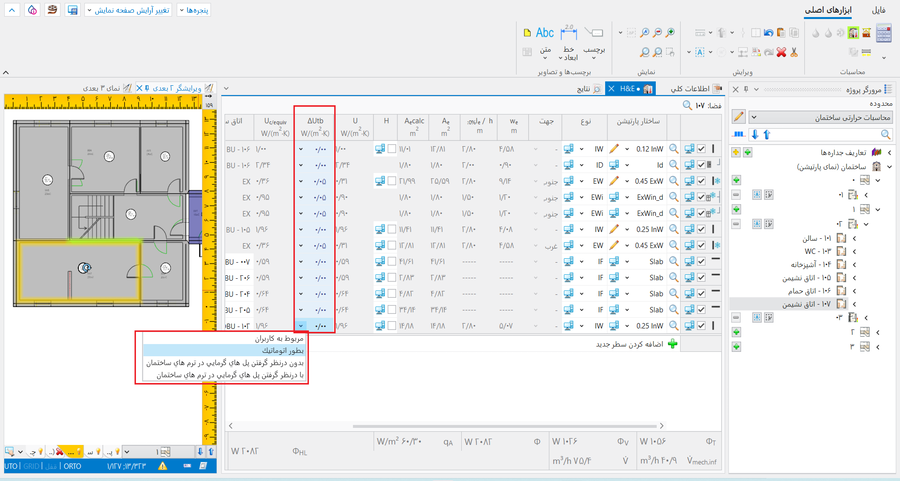Open the ΔUtb dropdown arrow in last row
This screenshot has height=481, width=900.
pos(301,326)
